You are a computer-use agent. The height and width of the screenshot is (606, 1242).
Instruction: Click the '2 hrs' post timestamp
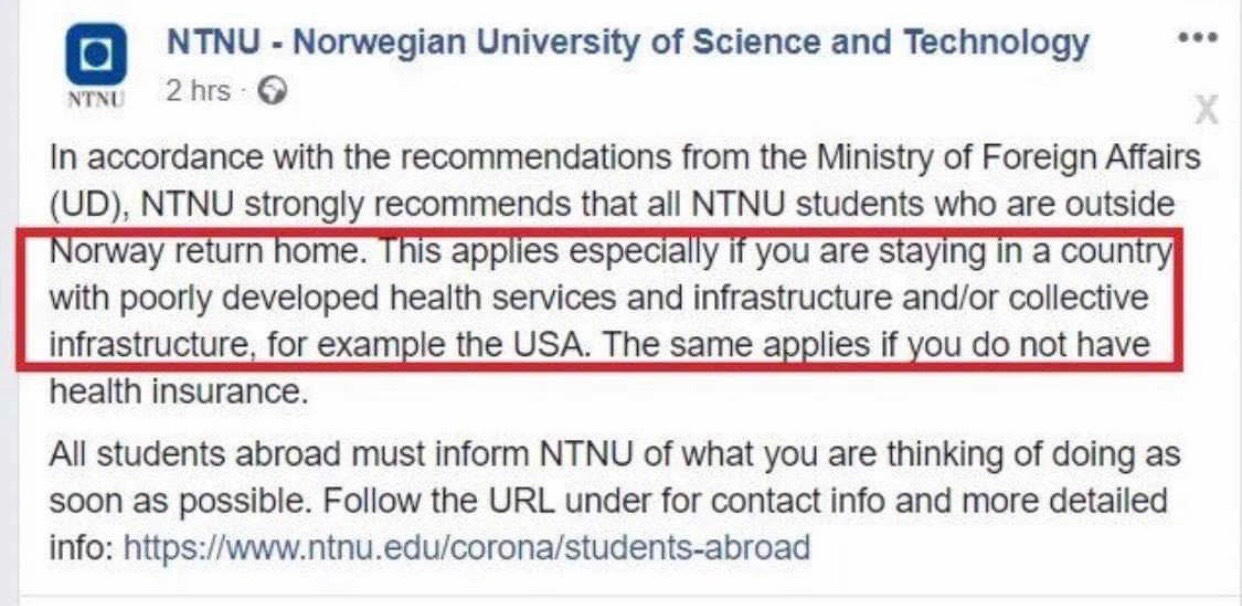[x=198, y=91]
